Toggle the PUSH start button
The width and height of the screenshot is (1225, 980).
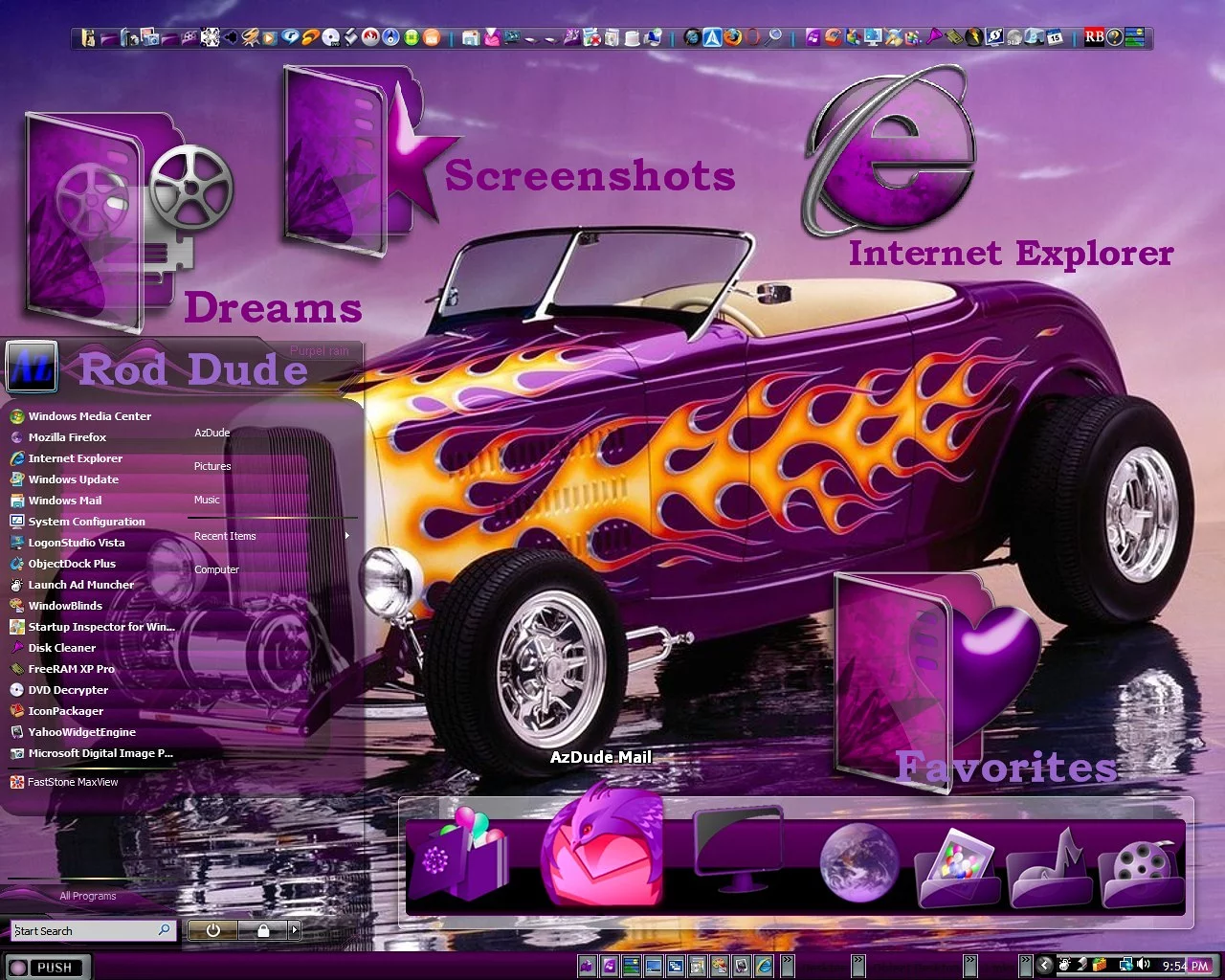47,967
